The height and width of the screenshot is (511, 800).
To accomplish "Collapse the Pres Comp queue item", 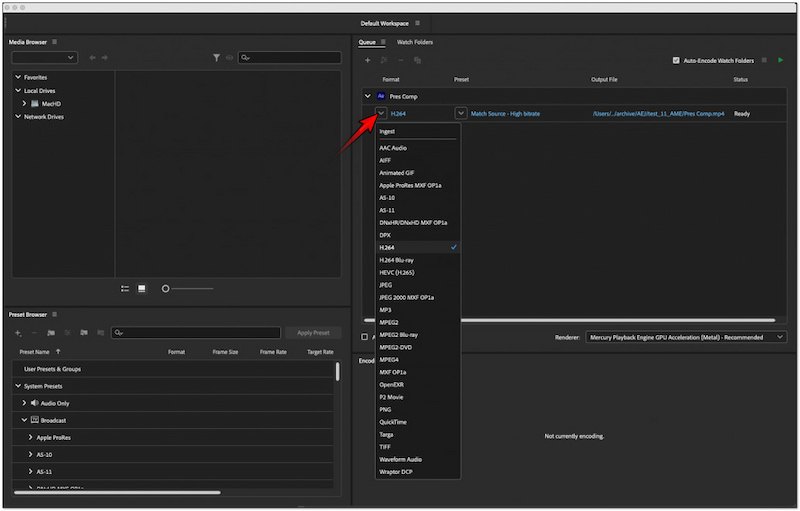I will (x=367, y=96).
